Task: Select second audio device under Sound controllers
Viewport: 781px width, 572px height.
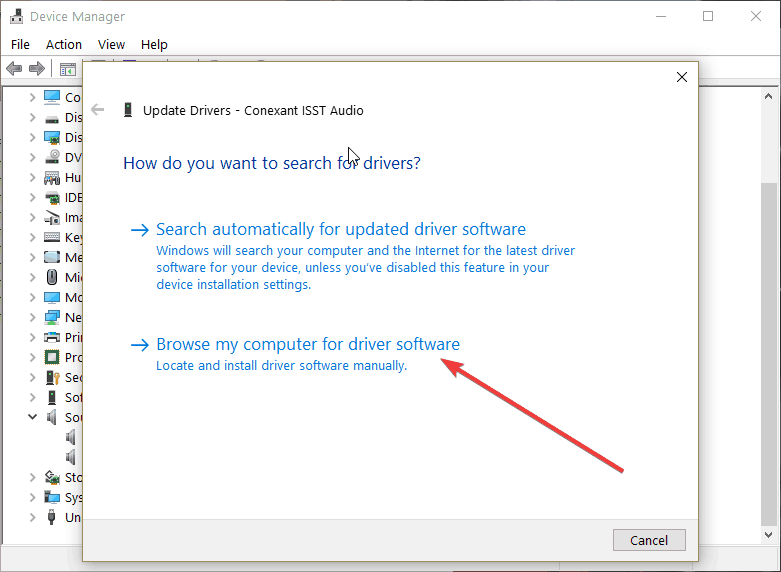Action: point(71,457)
